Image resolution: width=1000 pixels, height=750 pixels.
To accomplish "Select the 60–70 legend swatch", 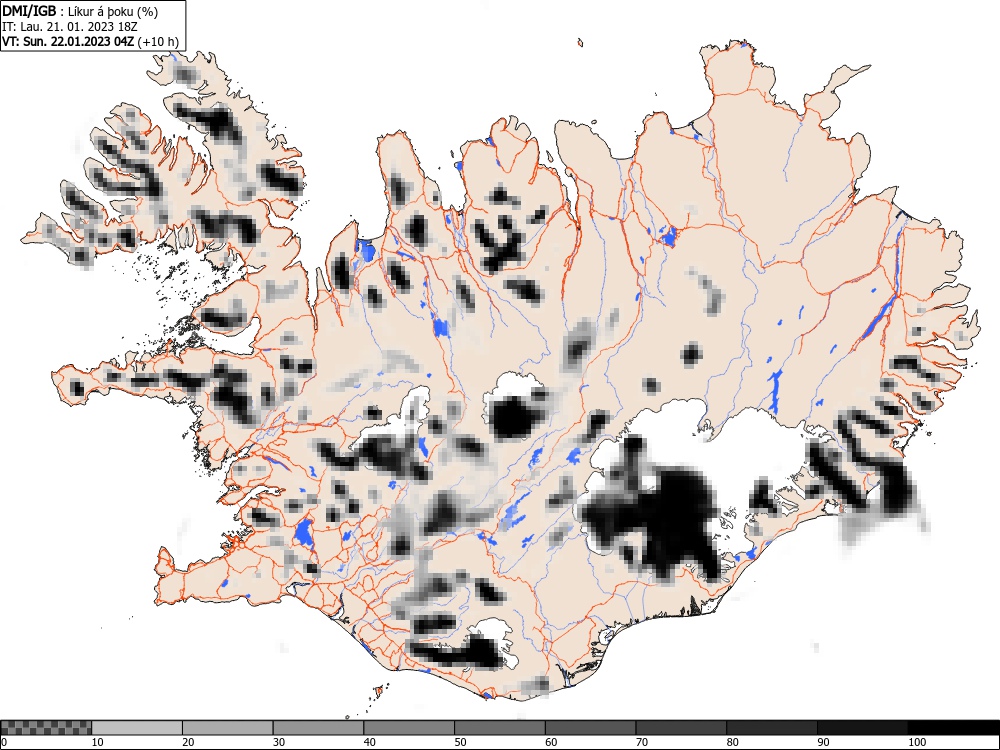I will [590, 728].
